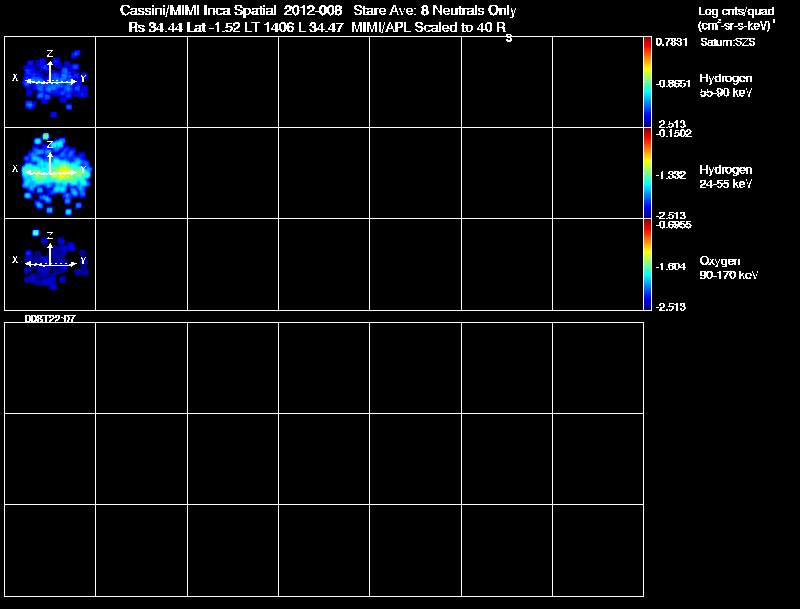
Task: Click the -1.604 colorbar midpoint value
Action: tap(670, 266)
